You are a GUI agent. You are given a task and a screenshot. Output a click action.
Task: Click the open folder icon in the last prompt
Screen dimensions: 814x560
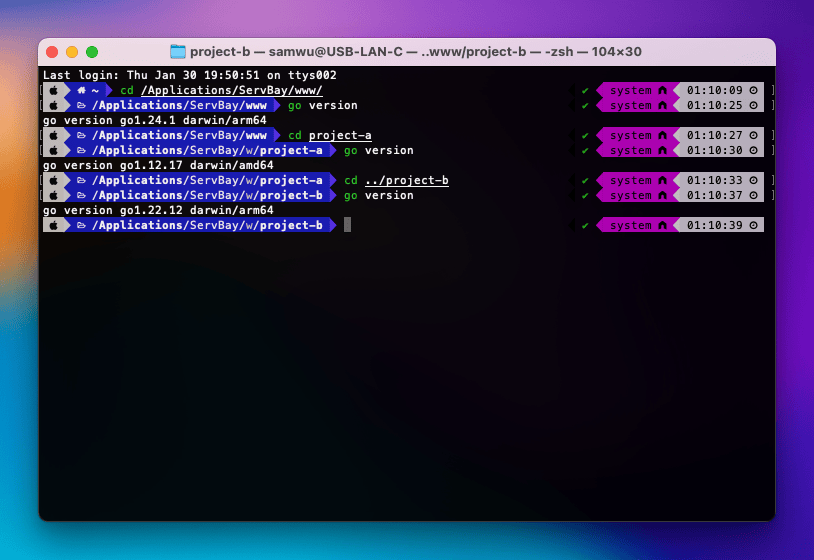[81, 226]
